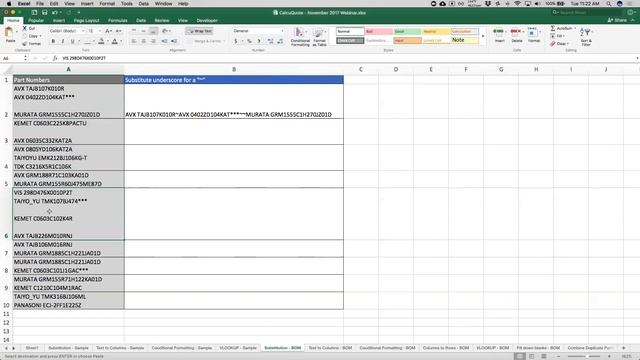This screenshot has width=640, height=360.
Task: Click inside the Search Sheet field
Action: click(587, 13)
